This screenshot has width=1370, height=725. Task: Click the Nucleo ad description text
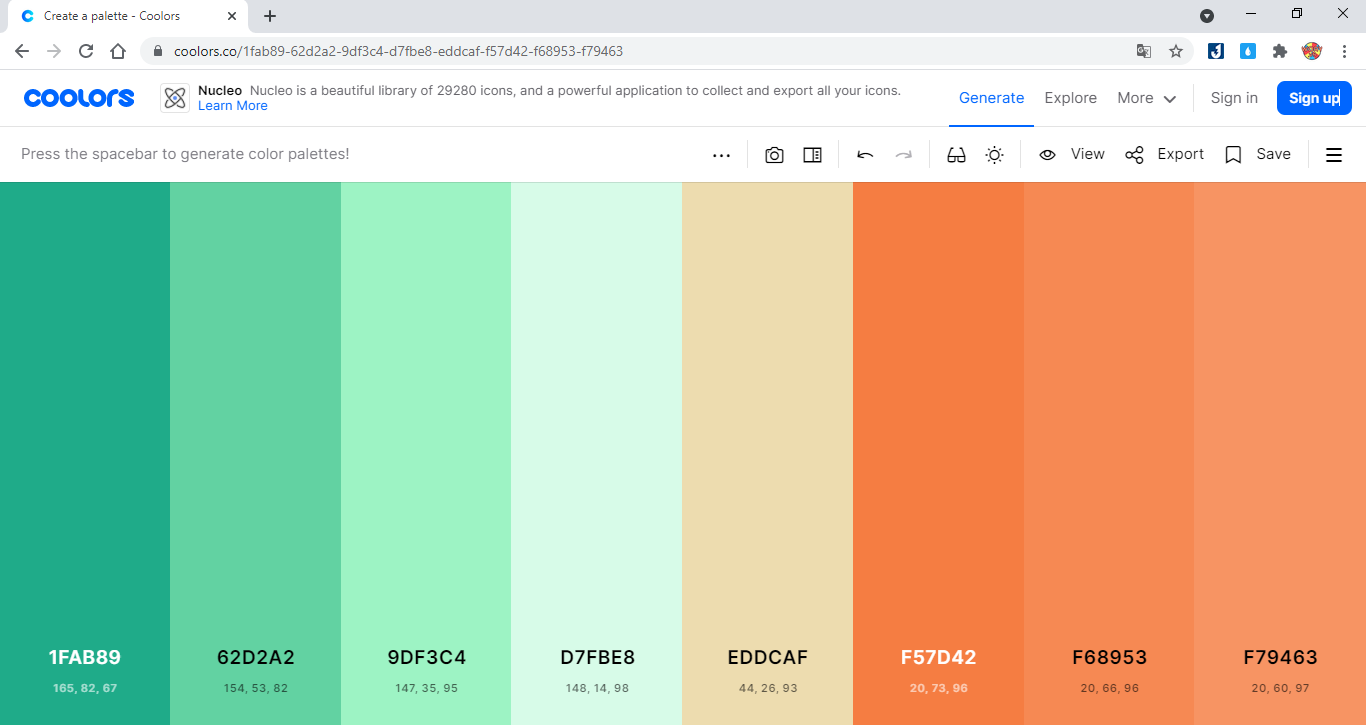575,90
